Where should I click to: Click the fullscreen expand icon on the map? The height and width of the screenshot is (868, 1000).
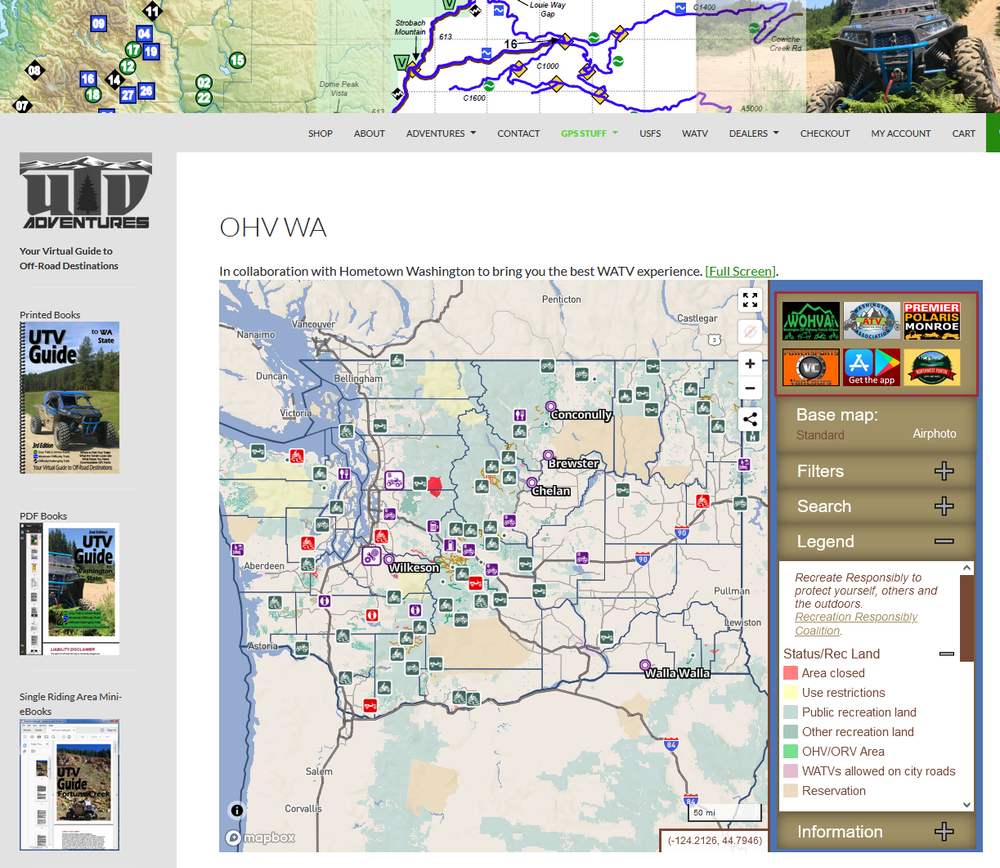coord(750,299)
